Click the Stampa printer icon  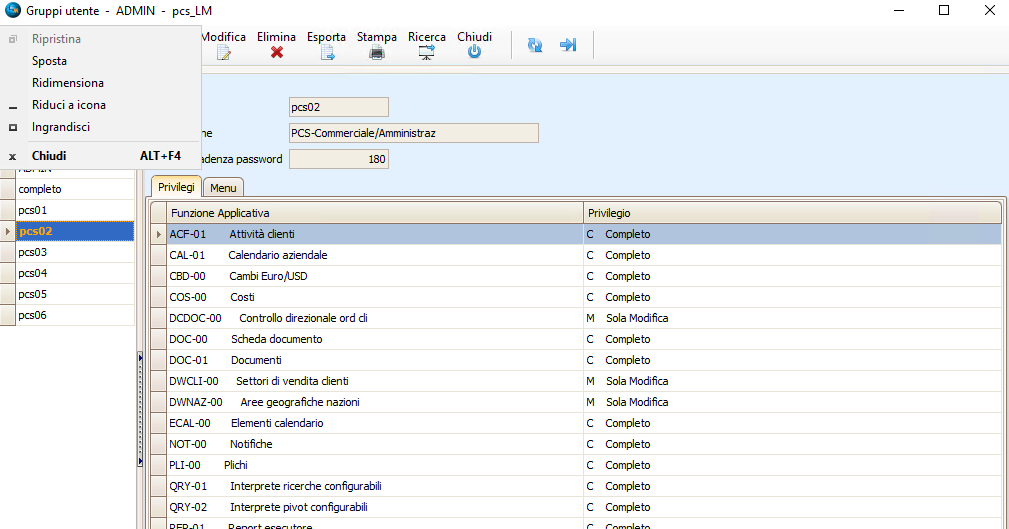[x=377, y=52]
